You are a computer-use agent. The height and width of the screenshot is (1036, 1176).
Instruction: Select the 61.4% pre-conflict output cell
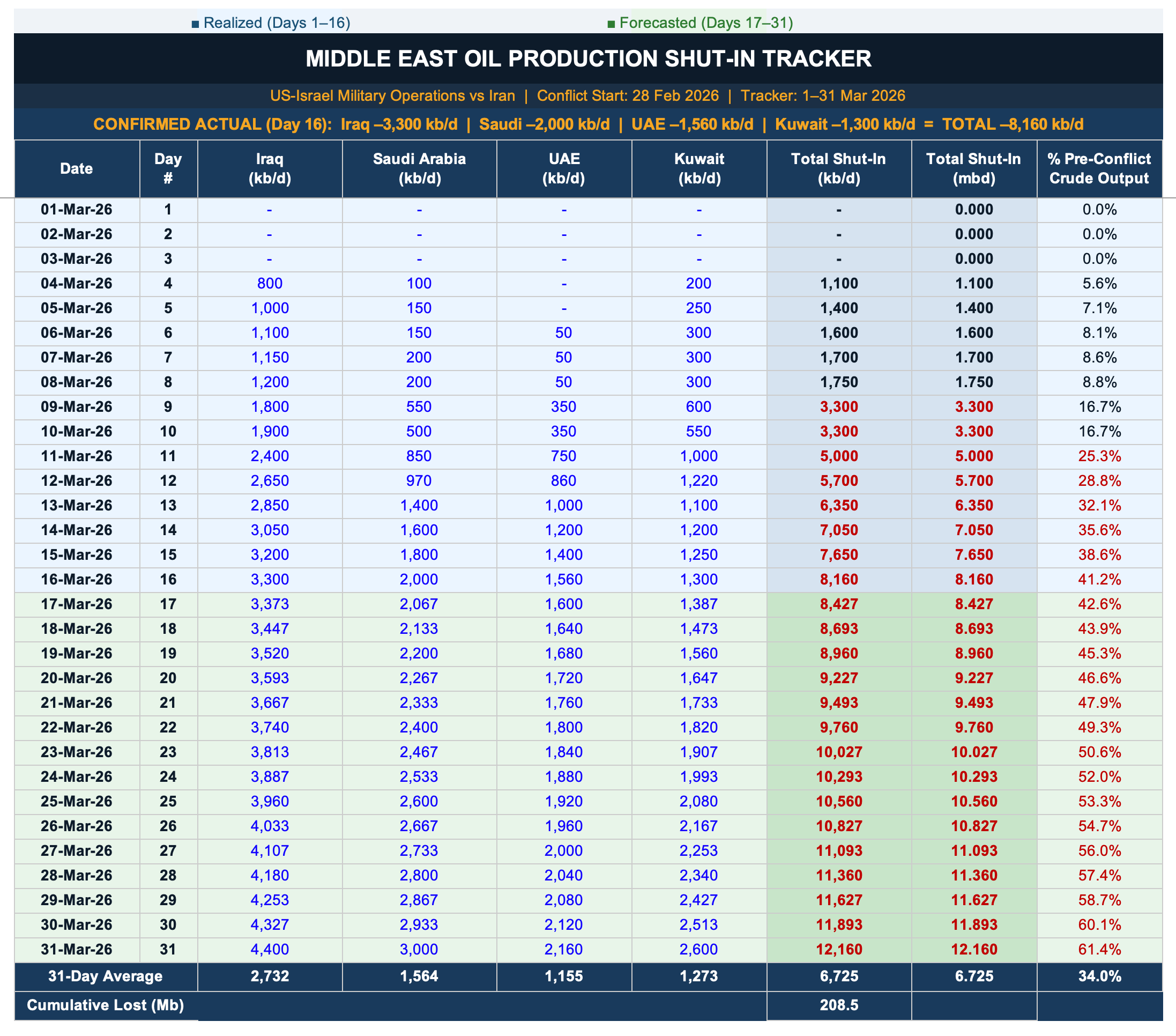1099,950
